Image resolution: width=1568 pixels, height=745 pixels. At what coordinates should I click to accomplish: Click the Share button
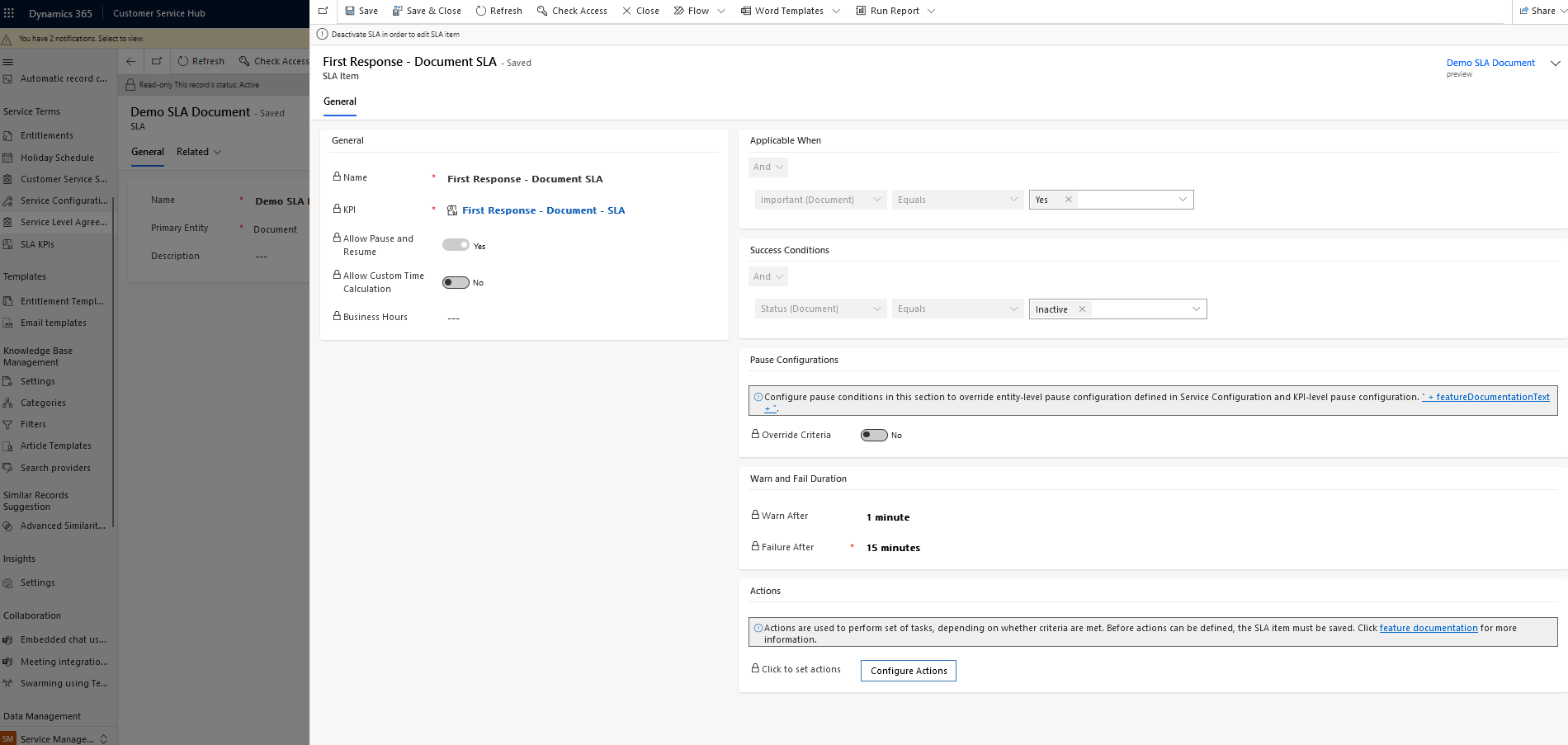pyautogui.click(x=1538, y=11)
